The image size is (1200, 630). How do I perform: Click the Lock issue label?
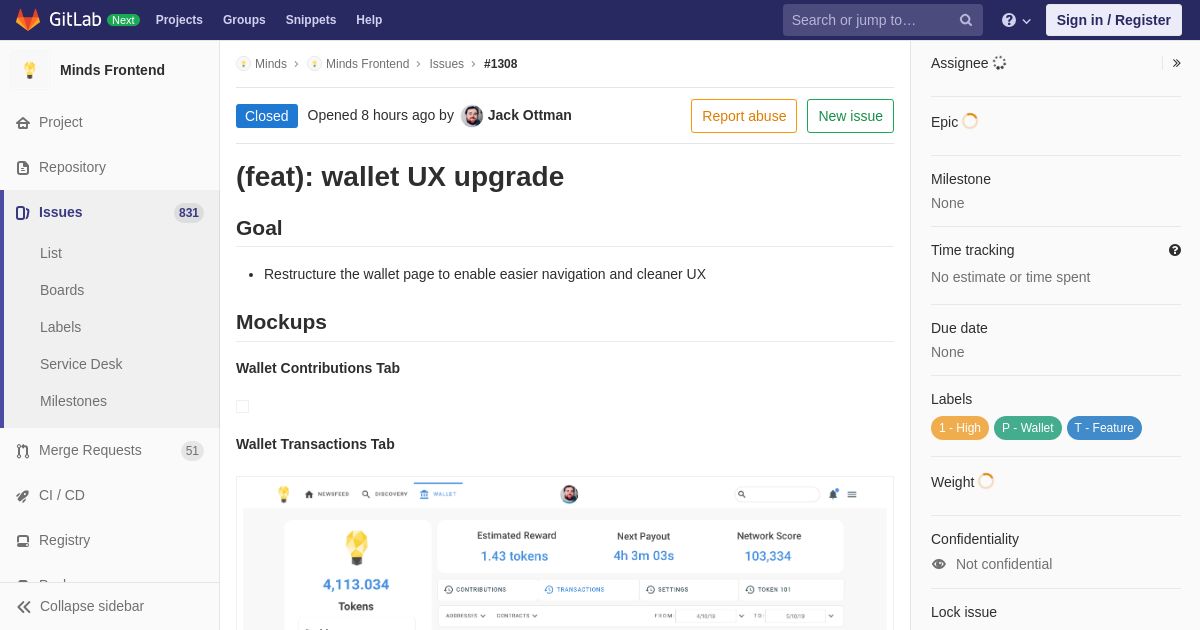(x=964, y=612)
